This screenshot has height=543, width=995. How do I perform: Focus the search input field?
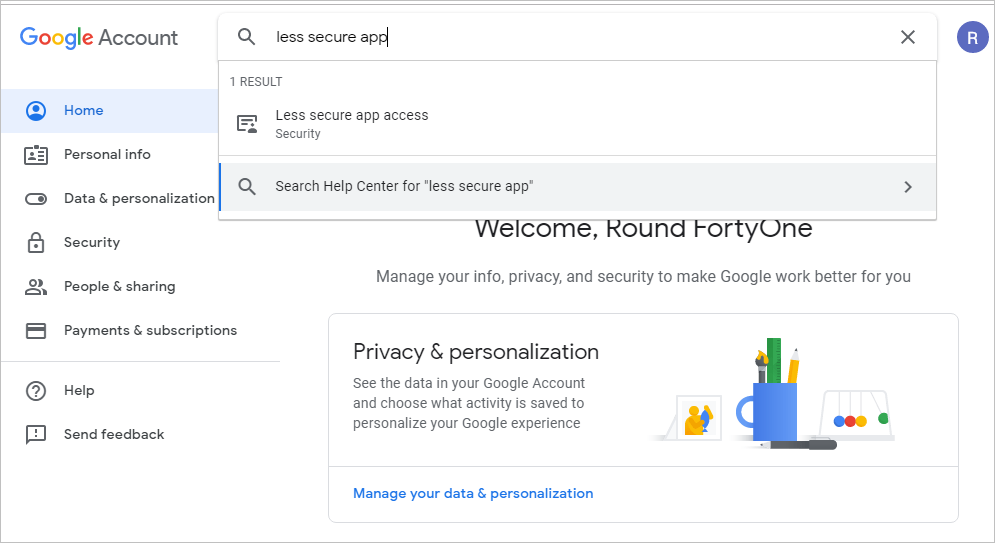(x=580, y=37)
